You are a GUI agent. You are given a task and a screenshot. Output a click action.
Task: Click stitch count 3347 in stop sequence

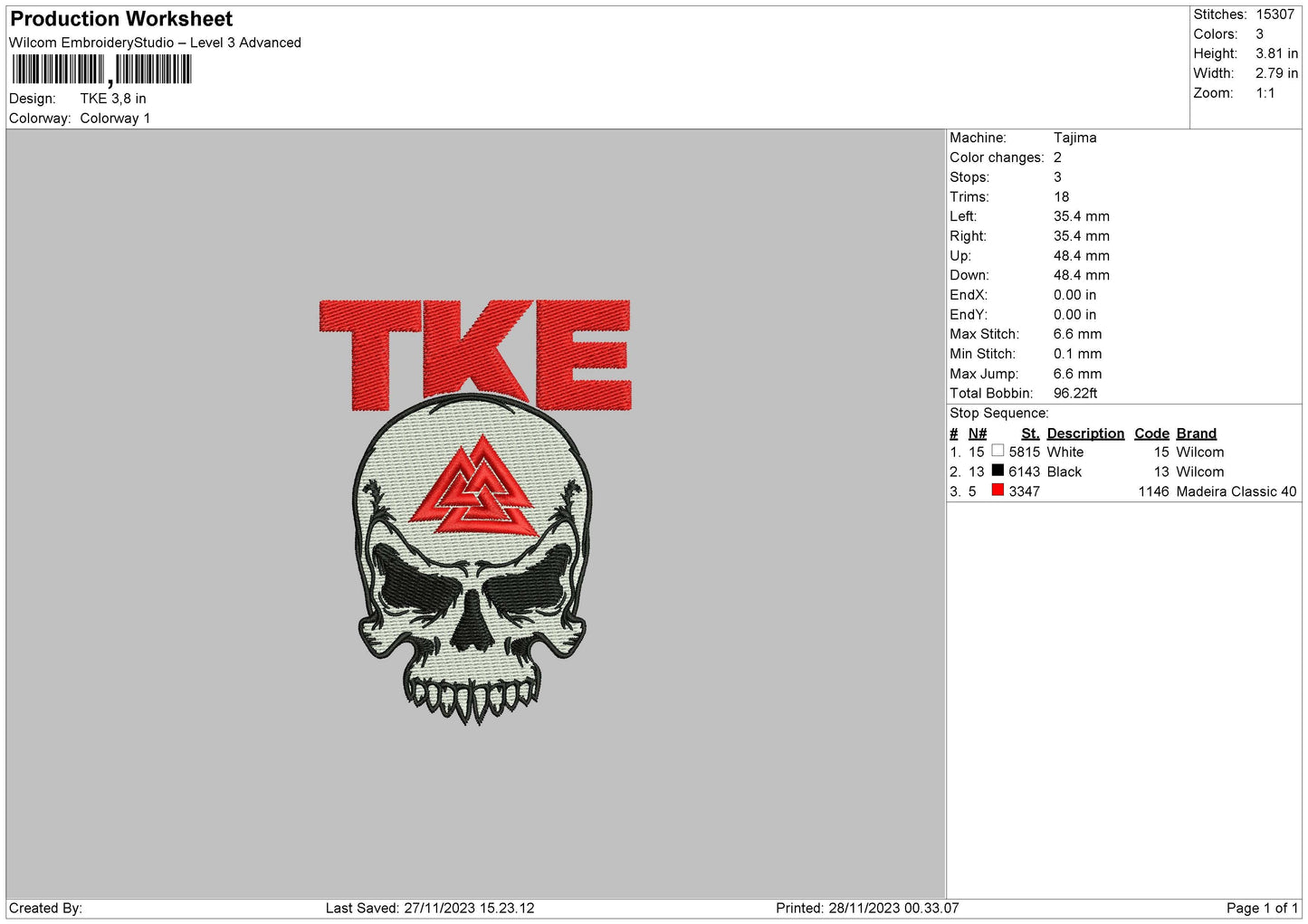1024,491
